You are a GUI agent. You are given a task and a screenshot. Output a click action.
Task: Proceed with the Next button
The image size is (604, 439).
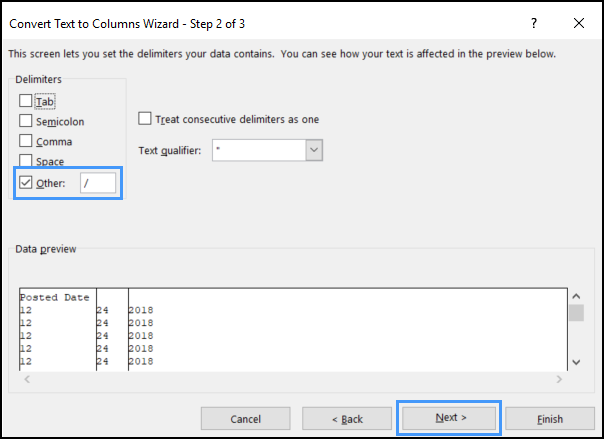click(449, 418)
